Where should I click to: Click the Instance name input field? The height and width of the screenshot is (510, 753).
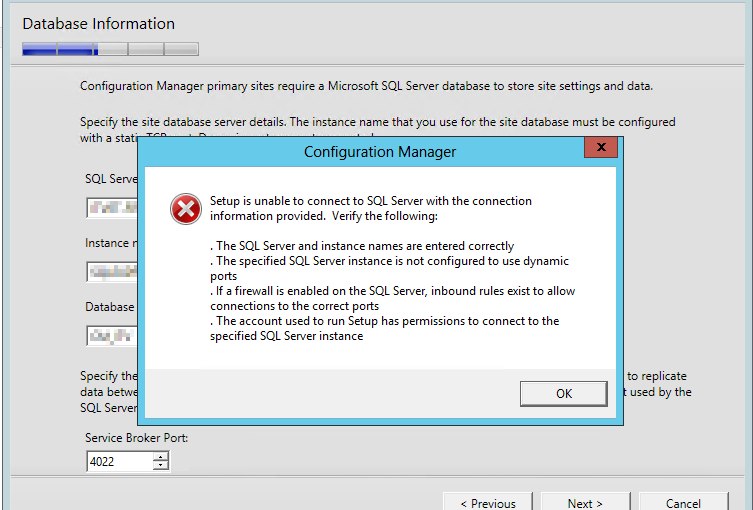pos(112,272)
